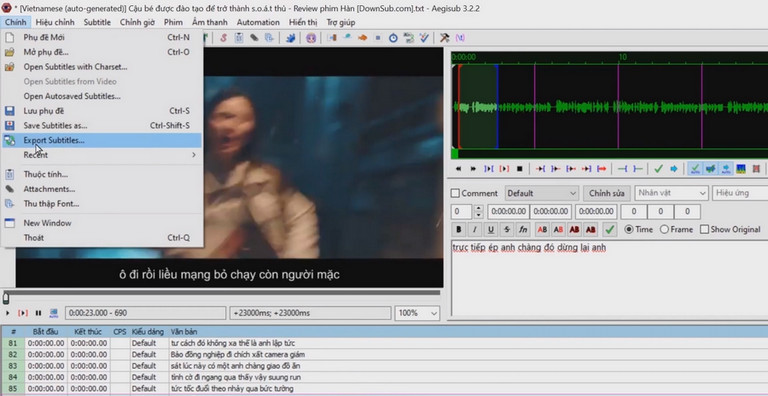Apply underline formatting button
The image size is (768, 396).
[490, 229]
